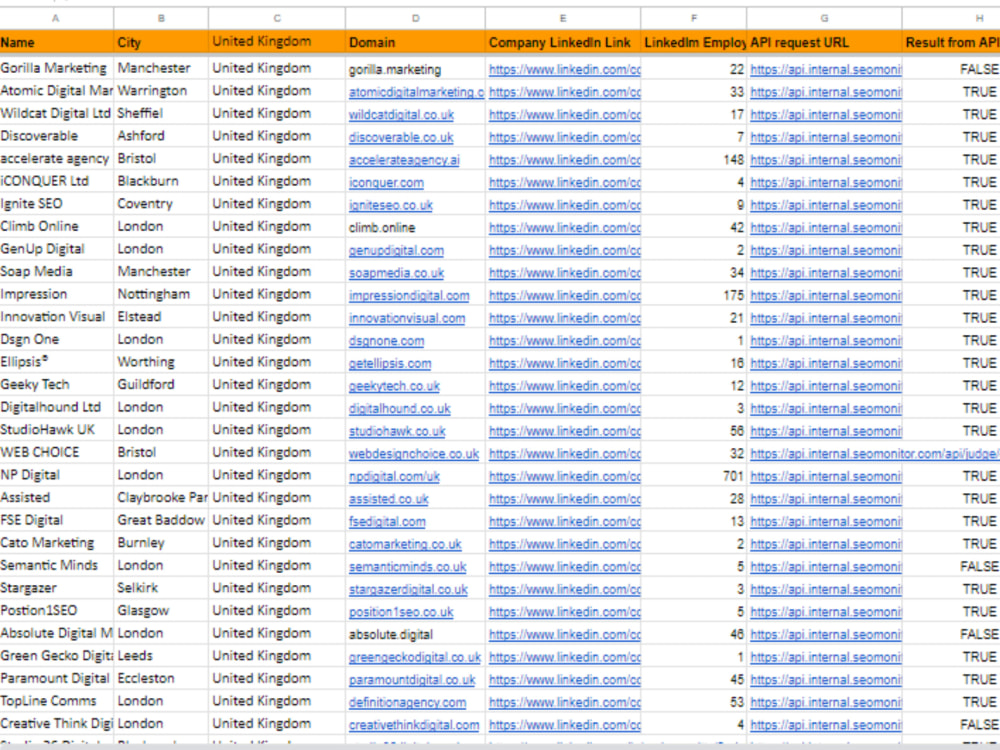The width and height of the screenshot is (1000, 750).
Task: Open the getellipsis.com link
Action: 390,364
